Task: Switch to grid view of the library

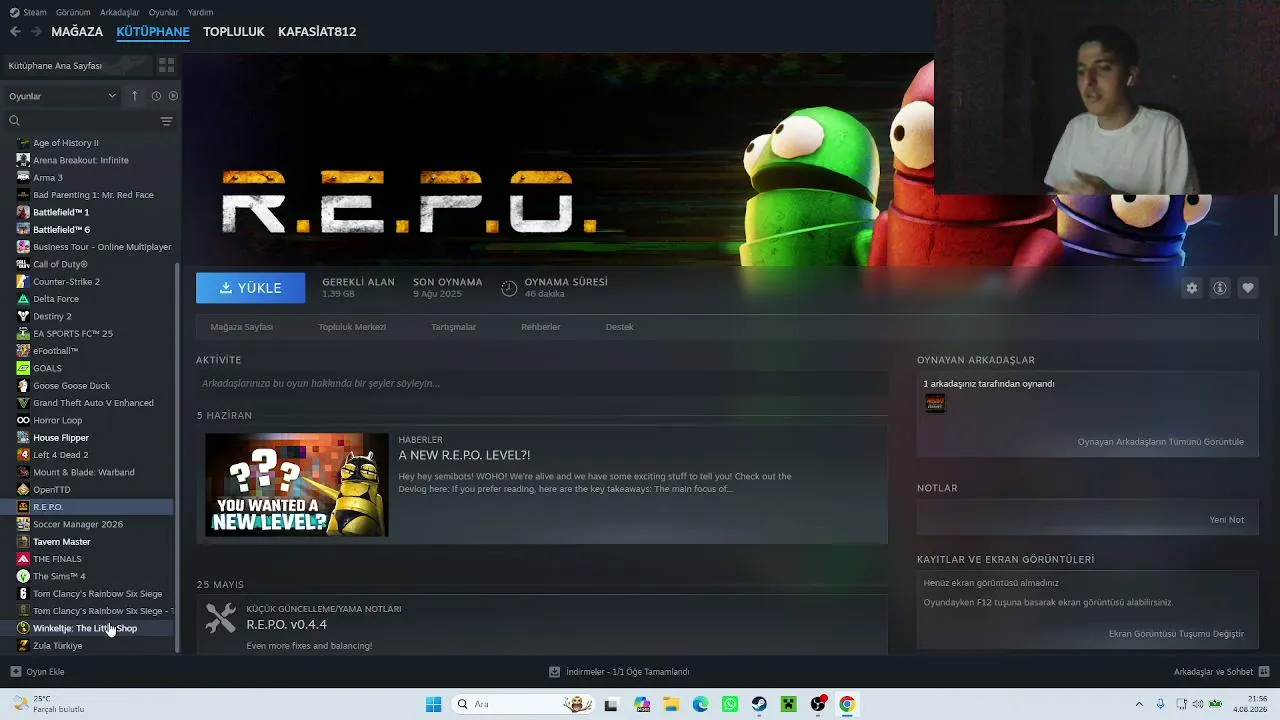Action: pyautogui.click(x=166, y=65)
